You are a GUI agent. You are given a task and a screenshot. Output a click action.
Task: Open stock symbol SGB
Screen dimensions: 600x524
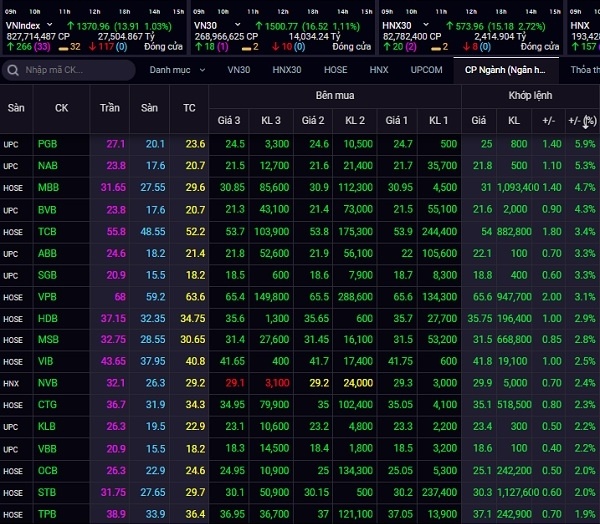coord(47,275)
